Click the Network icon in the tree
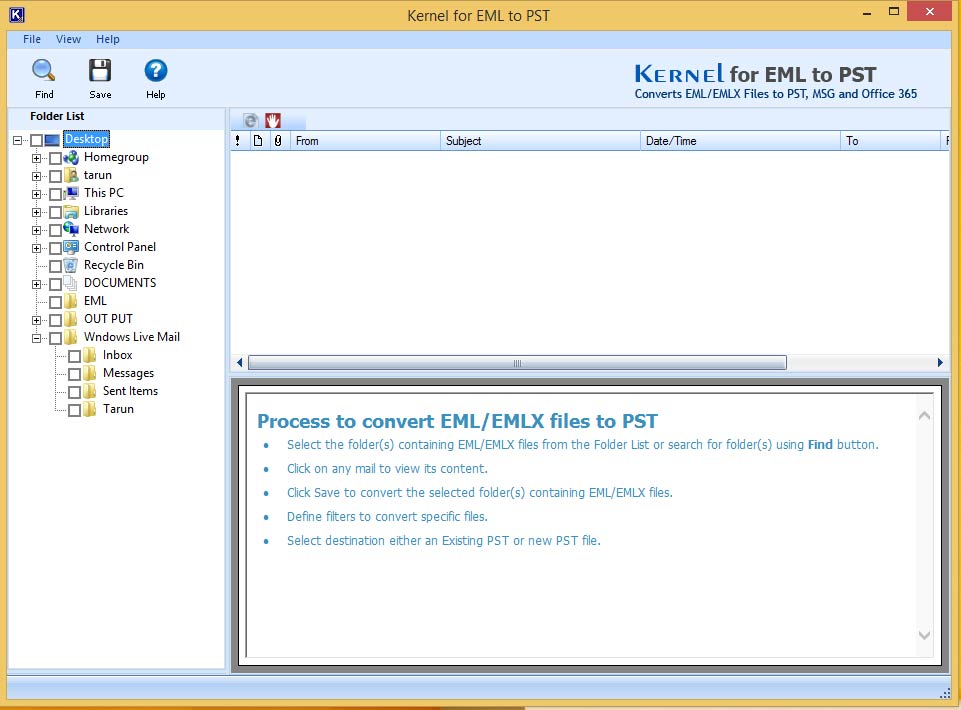 click(x=71, y=229)
